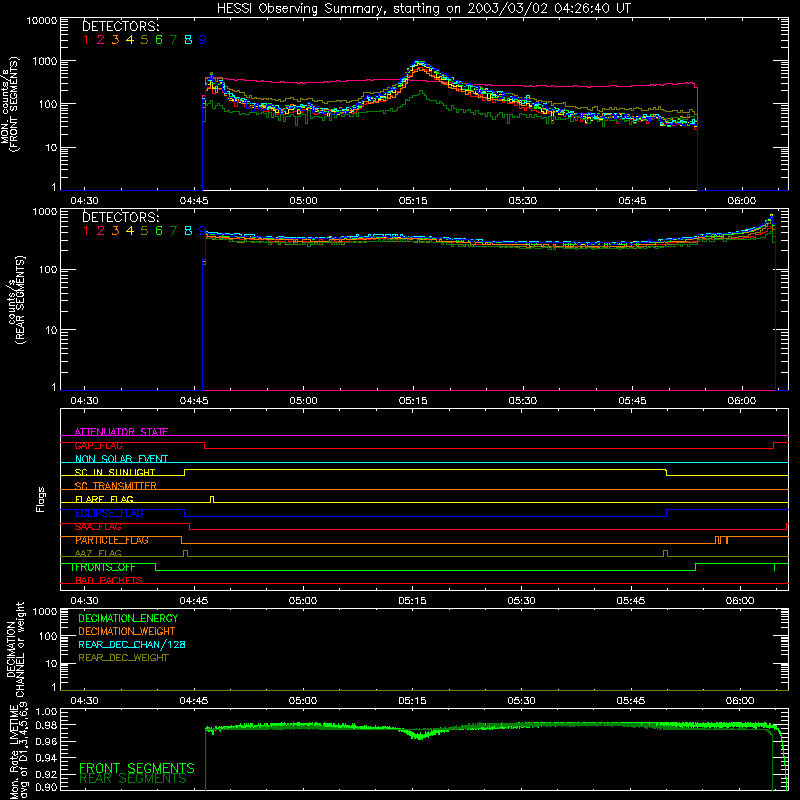Select detector 4 in the front segments legend

point(130,40)
